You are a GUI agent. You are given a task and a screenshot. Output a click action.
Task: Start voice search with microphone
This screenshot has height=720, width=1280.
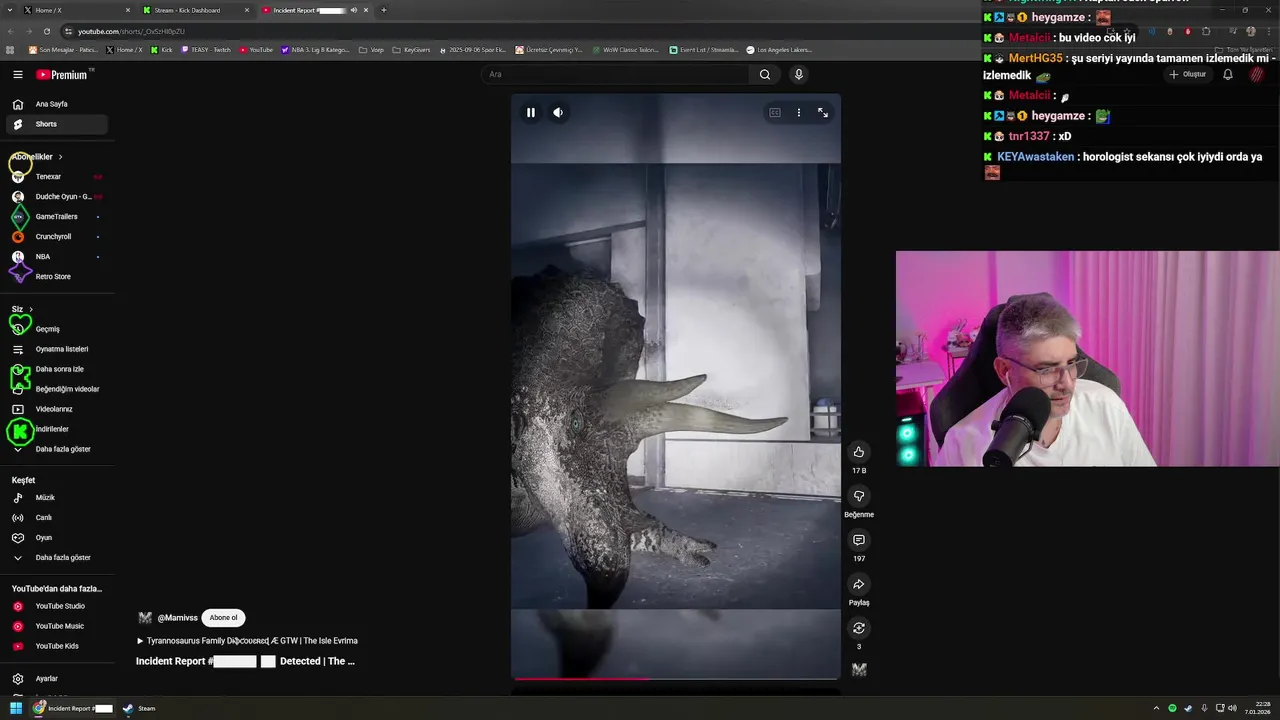point(798,74)
